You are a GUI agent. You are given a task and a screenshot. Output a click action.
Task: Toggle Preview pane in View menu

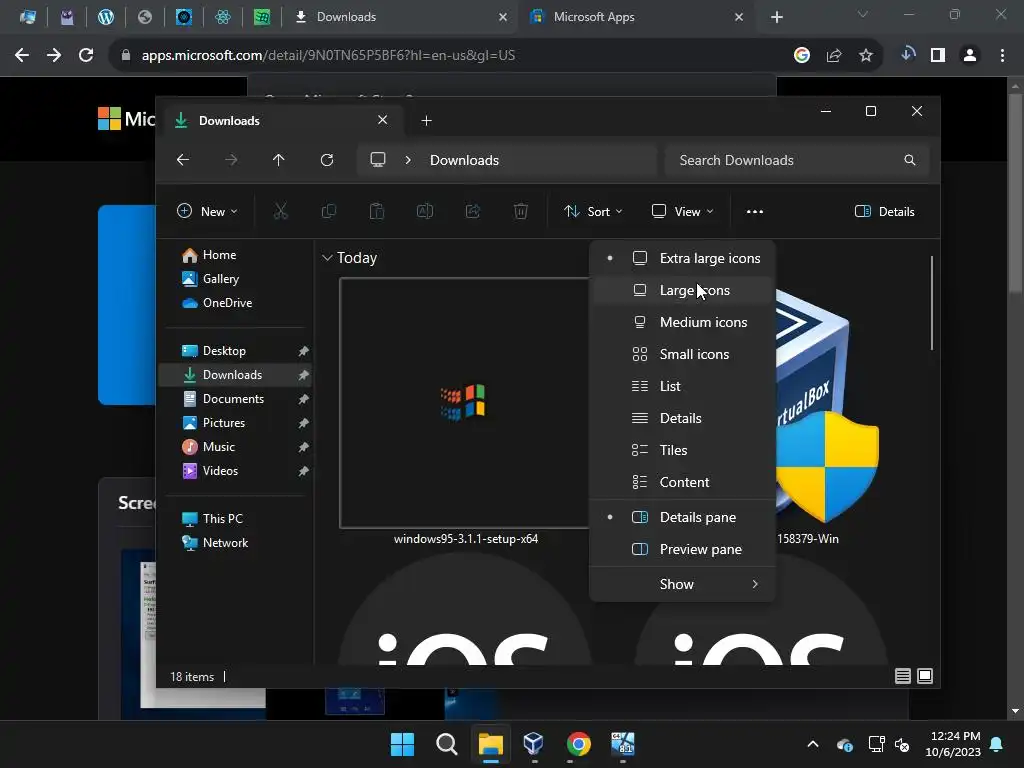(682, 549)
